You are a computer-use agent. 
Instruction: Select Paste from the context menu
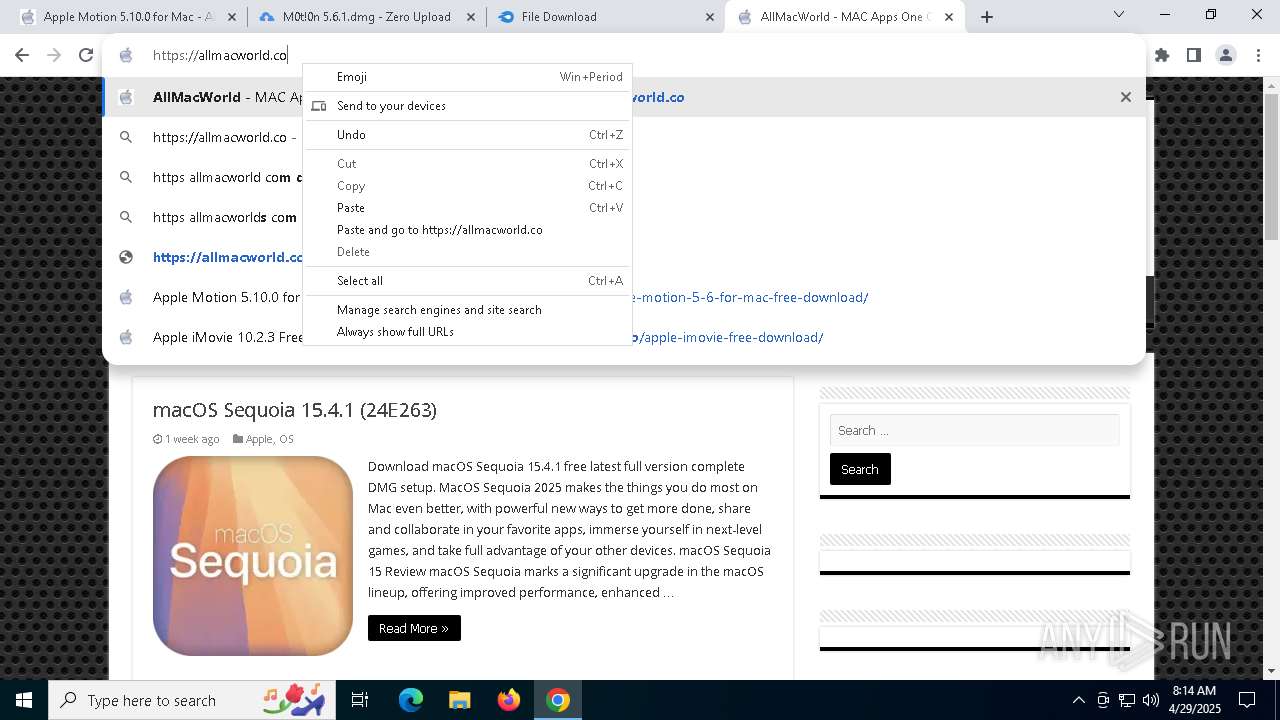(x=467, y=208)
